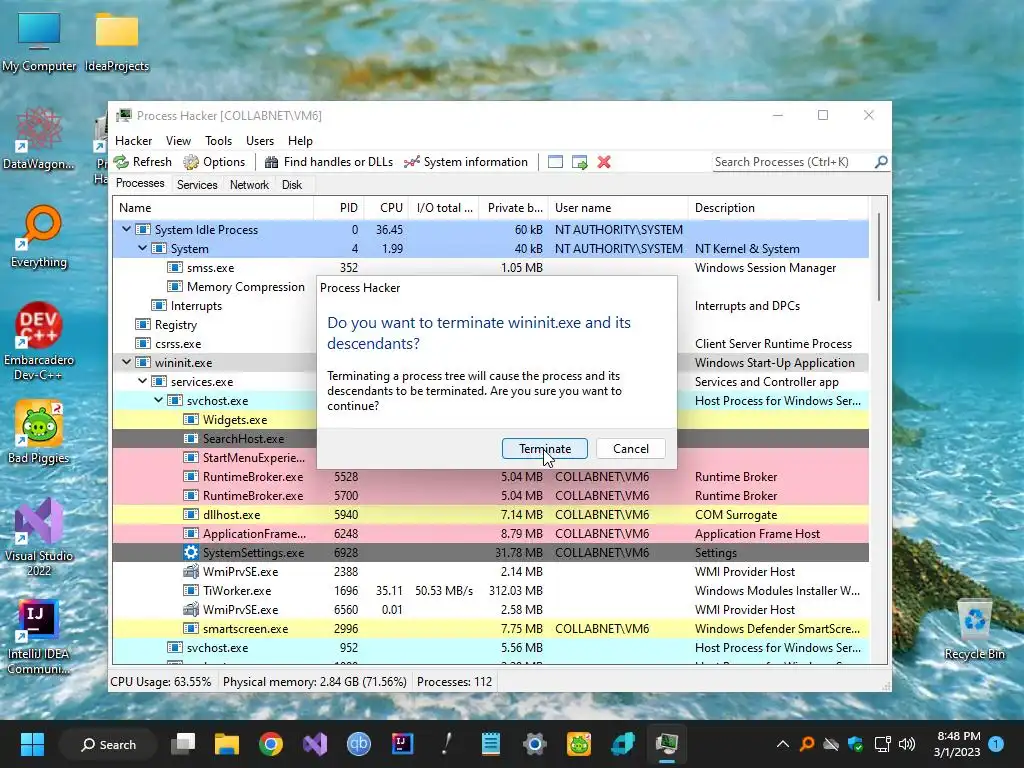
Task: Open the Tools menu
Action: [x=218, y=140]
